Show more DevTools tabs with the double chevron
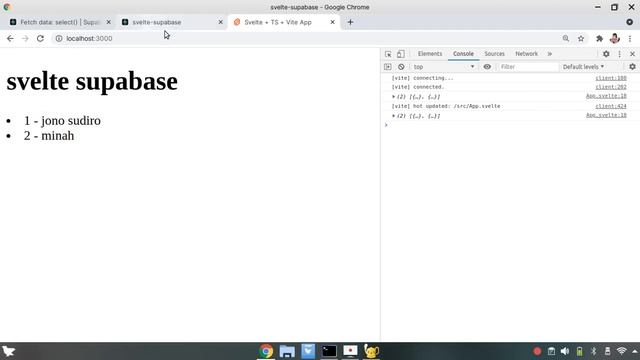 (x=549, y=54)
